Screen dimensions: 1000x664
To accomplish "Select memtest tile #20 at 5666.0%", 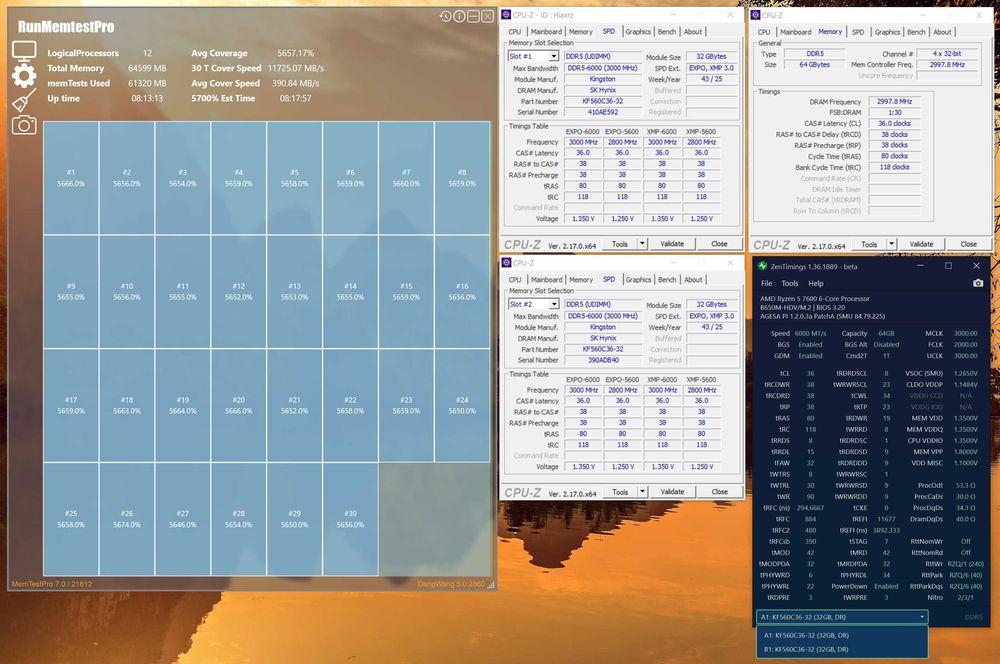I will [239, 406].
